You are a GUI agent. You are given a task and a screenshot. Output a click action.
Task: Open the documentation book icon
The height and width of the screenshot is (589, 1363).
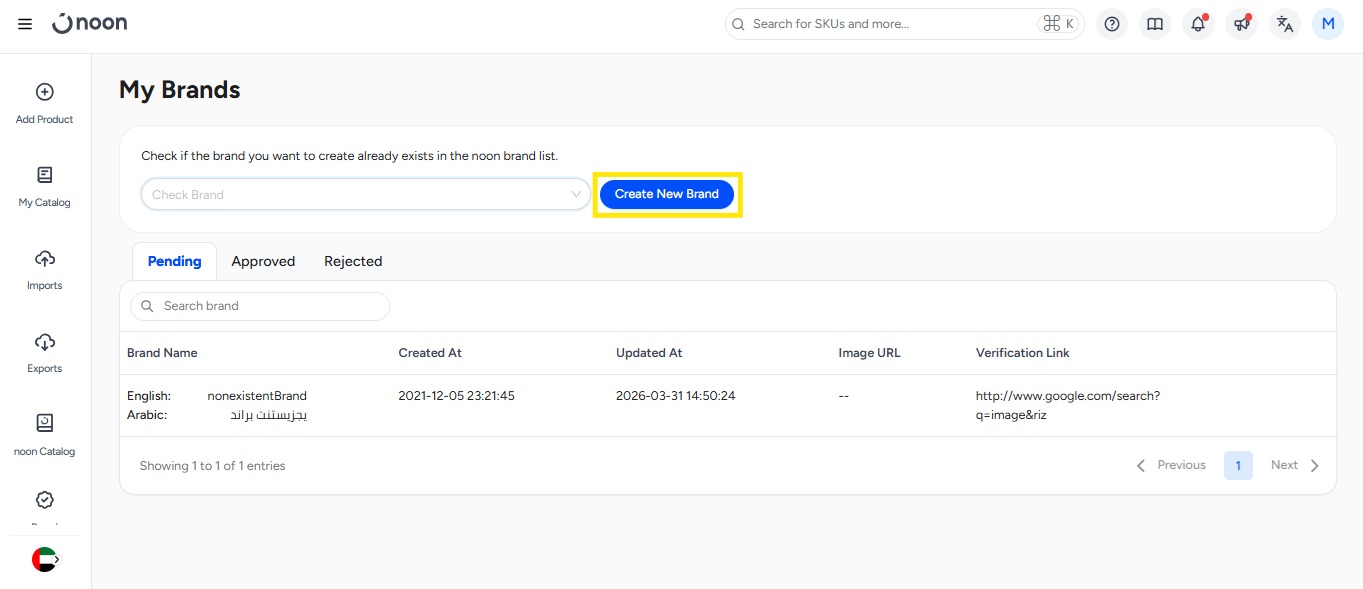click(x=1155, y=24)
